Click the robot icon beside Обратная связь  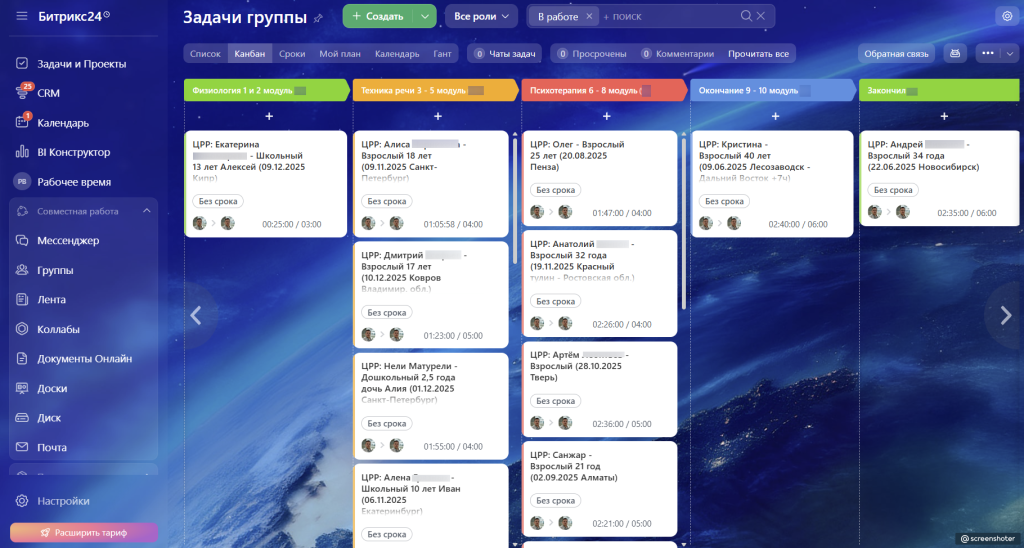(955, 54)
